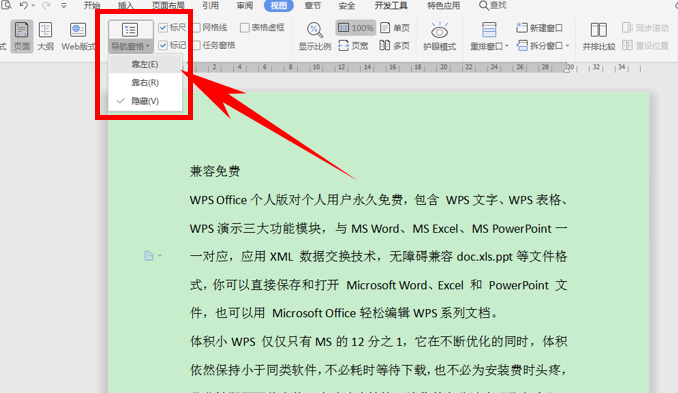Click the rearrange windows (重排窗口) icon
Screen dimensions: 678x393
pos(489,30)
